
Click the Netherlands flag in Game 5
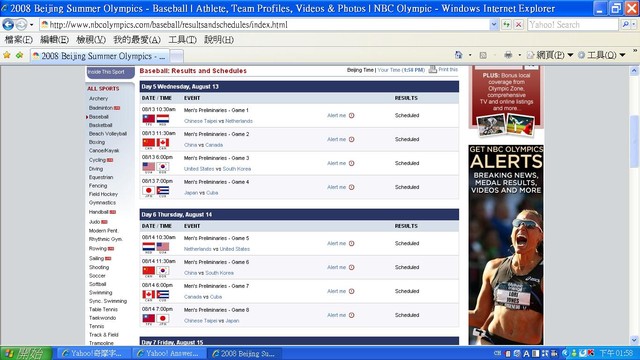[x=149, y=247]
